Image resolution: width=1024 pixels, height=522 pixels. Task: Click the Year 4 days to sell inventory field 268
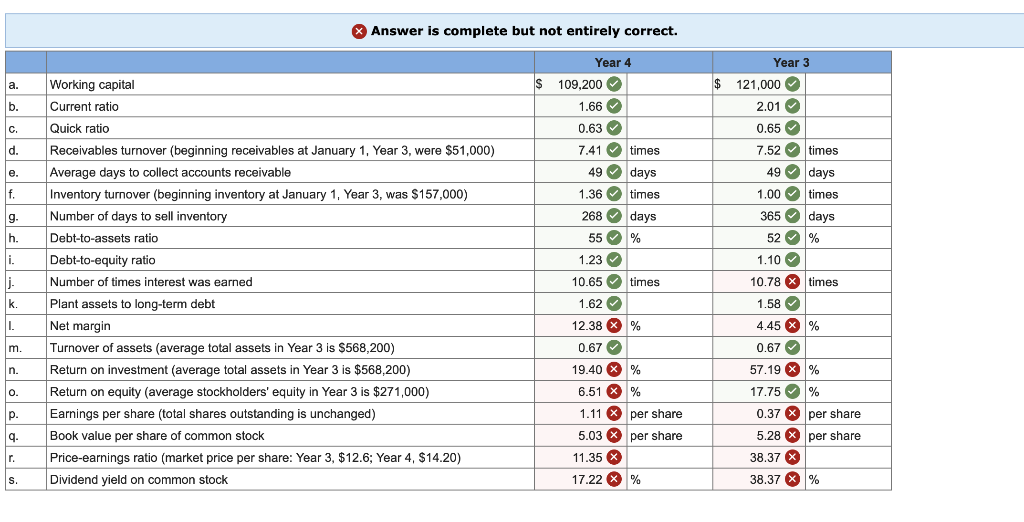(x=581, y=216)
